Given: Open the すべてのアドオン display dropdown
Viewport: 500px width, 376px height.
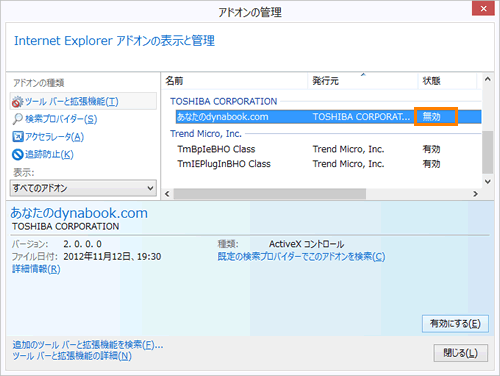Looking at the screenshot, I should click(x=83, y=188).
